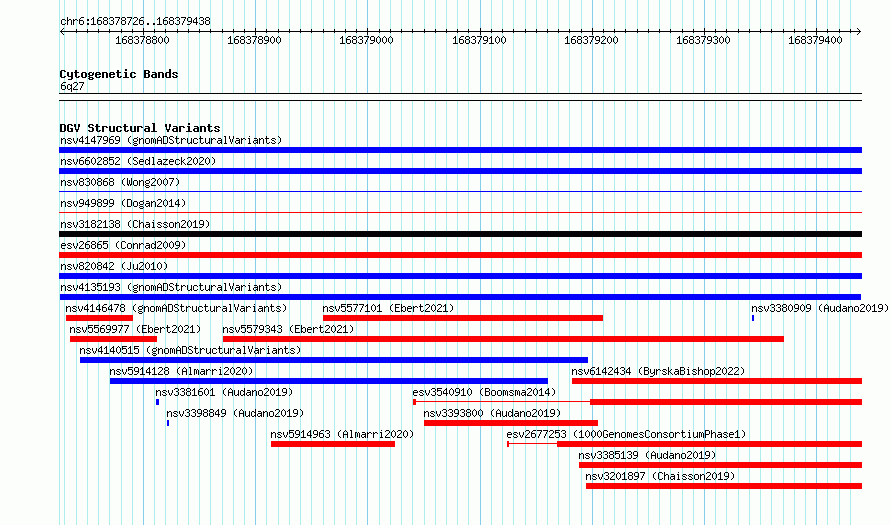890x525 pixels.
Task: Click nsv3393800 (Audano2019) variant label
Action: point(492,413)
